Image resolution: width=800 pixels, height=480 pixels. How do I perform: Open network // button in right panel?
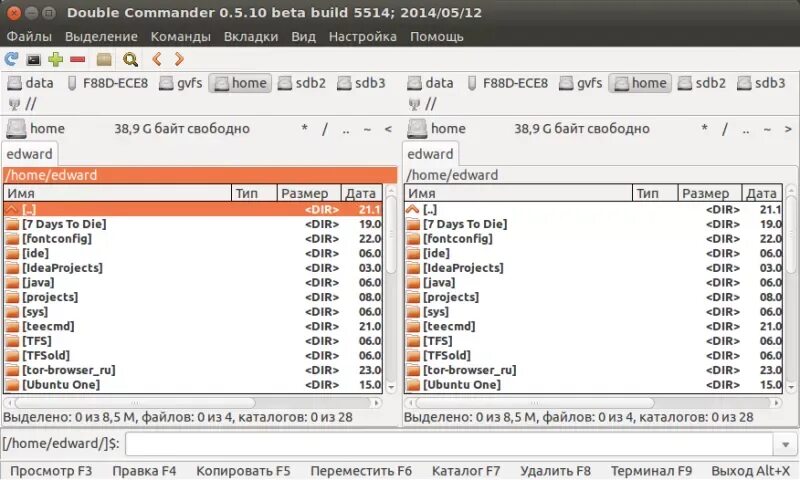[x=423, y=104]
